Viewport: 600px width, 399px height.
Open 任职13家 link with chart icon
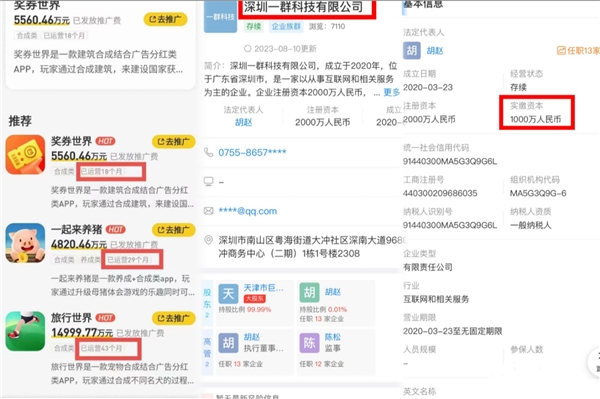[x=578, y=50]
